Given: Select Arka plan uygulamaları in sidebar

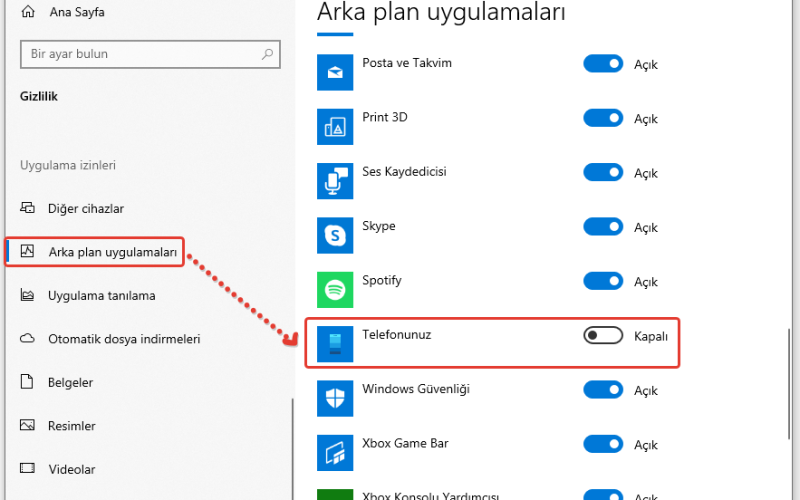Looking at the screenshot, I should [113, 252].
